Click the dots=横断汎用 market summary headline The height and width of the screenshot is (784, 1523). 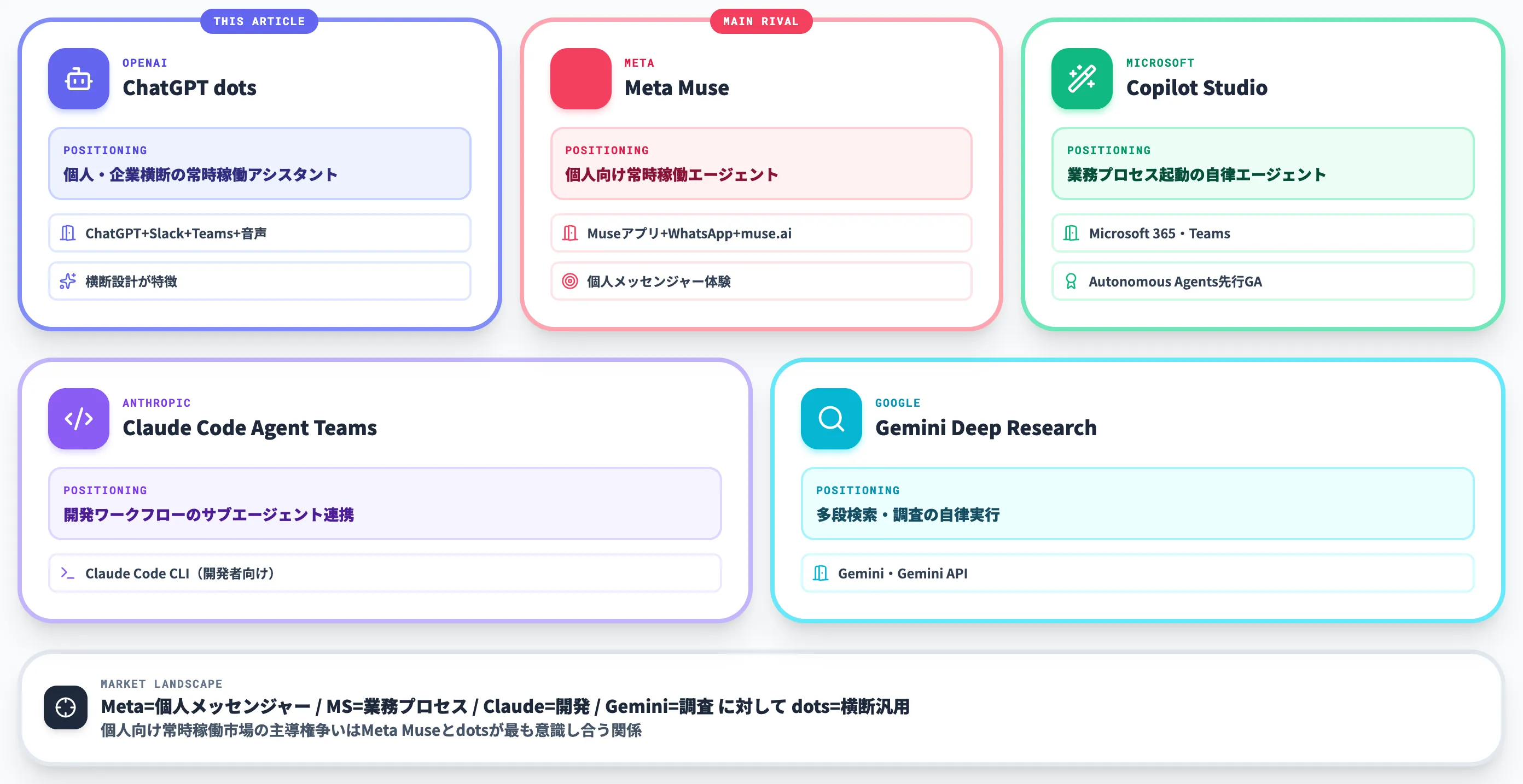coord(505,706)
